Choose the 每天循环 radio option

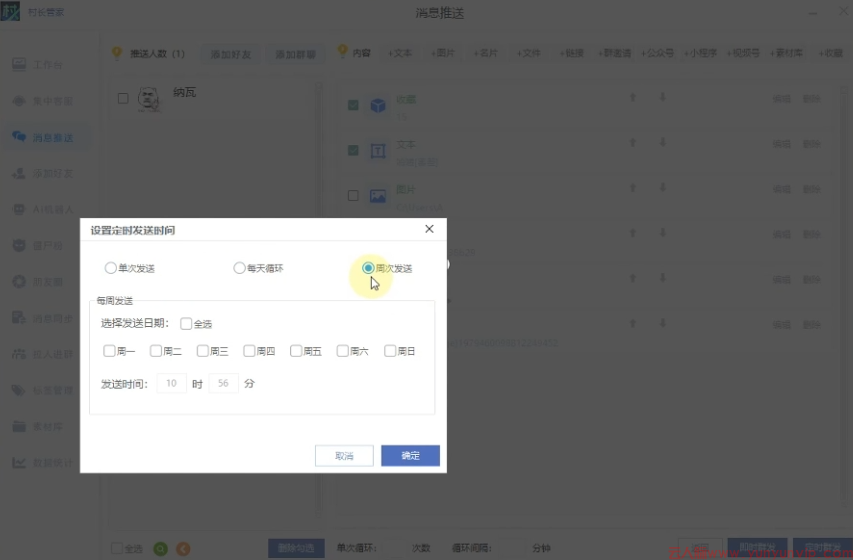pos(239,268)
